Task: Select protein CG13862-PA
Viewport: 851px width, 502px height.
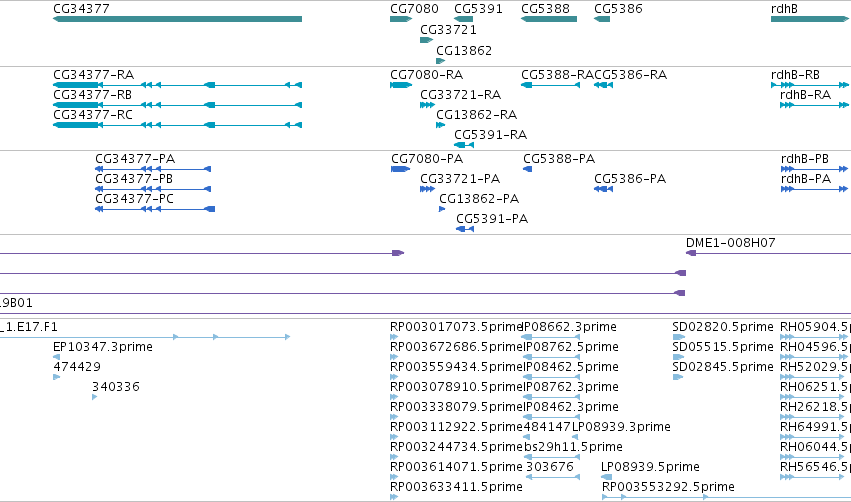Action: click(442, 209)
